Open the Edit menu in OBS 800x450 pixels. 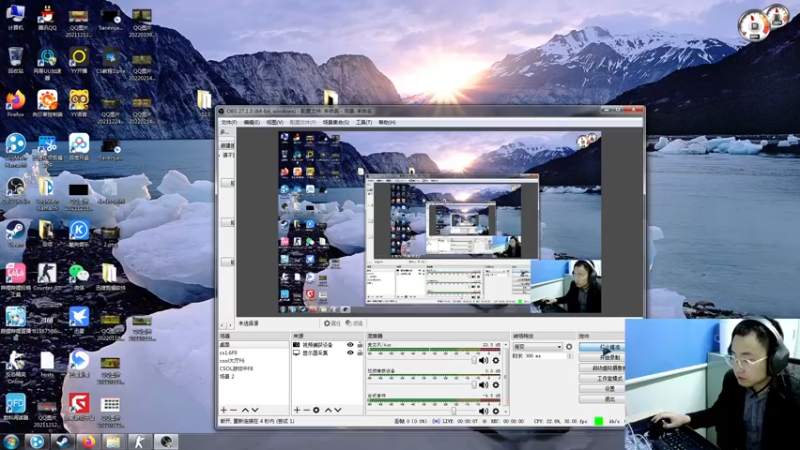tap(252, 122)
